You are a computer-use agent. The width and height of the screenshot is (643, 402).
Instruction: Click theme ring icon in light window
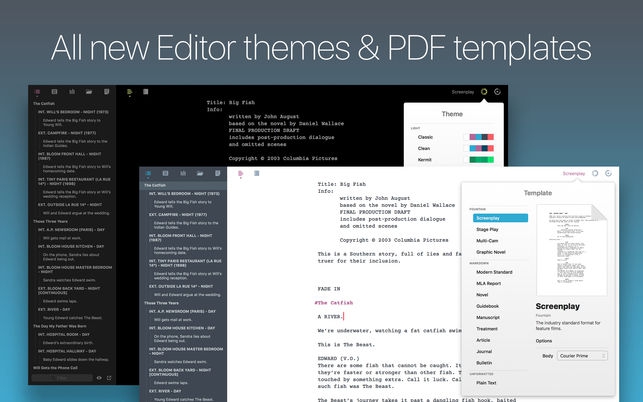[595, 174]
